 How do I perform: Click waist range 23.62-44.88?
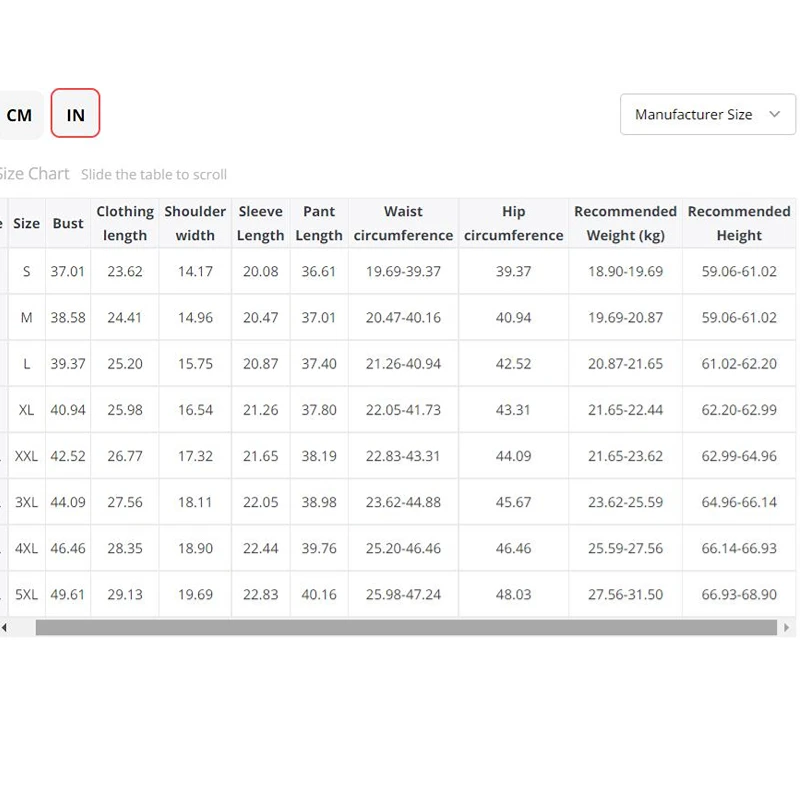[403, 503]
